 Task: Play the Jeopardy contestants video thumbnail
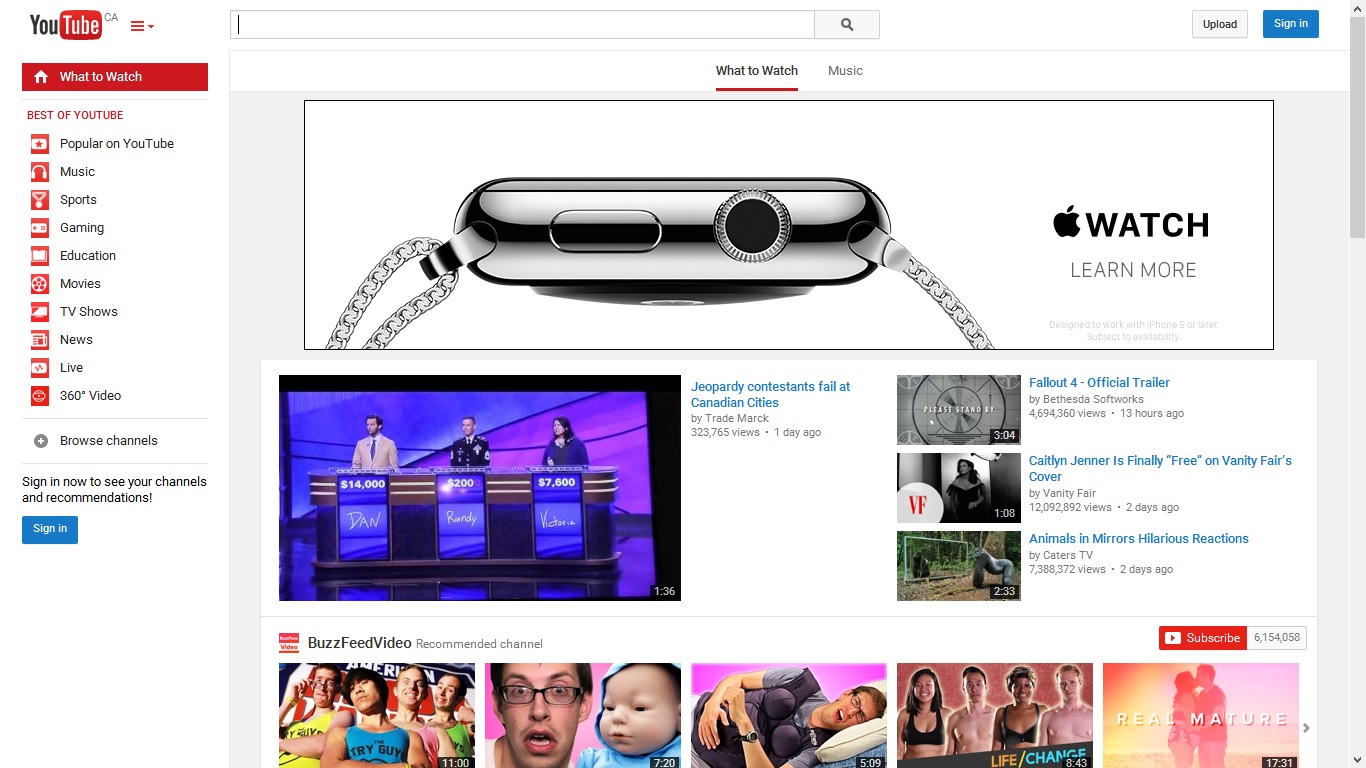tap(480, 488)
